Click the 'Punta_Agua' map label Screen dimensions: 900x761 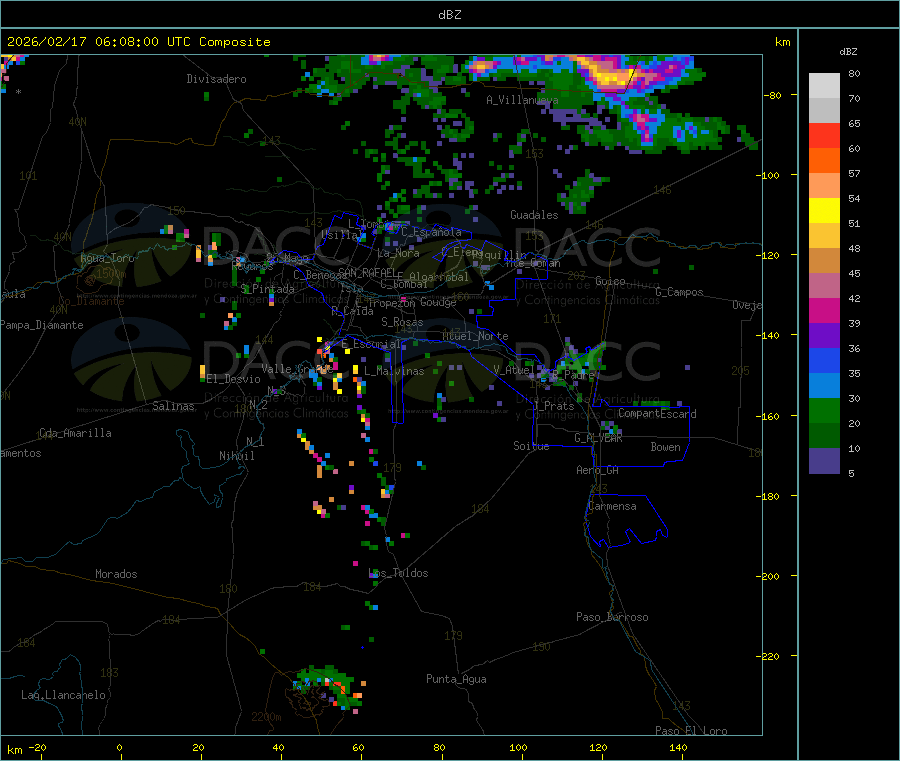(x=456, y=679)
